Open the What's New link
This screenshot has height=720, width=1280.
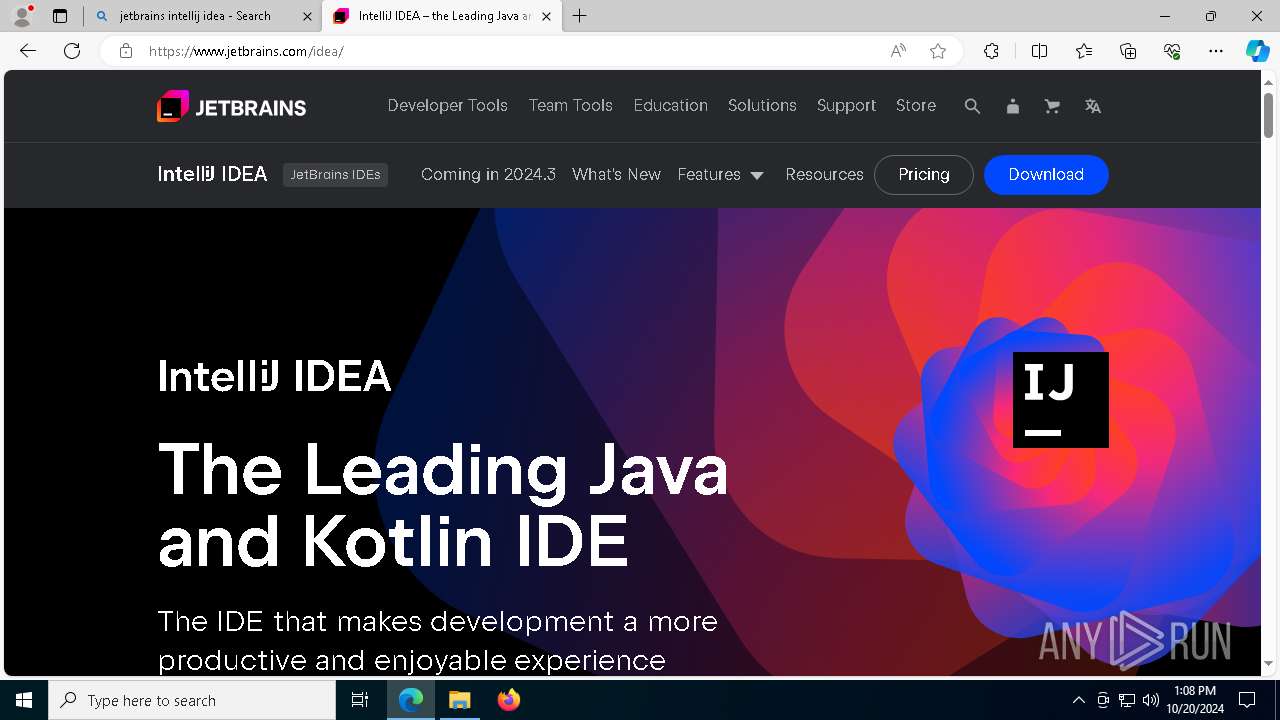click(616, 174)
